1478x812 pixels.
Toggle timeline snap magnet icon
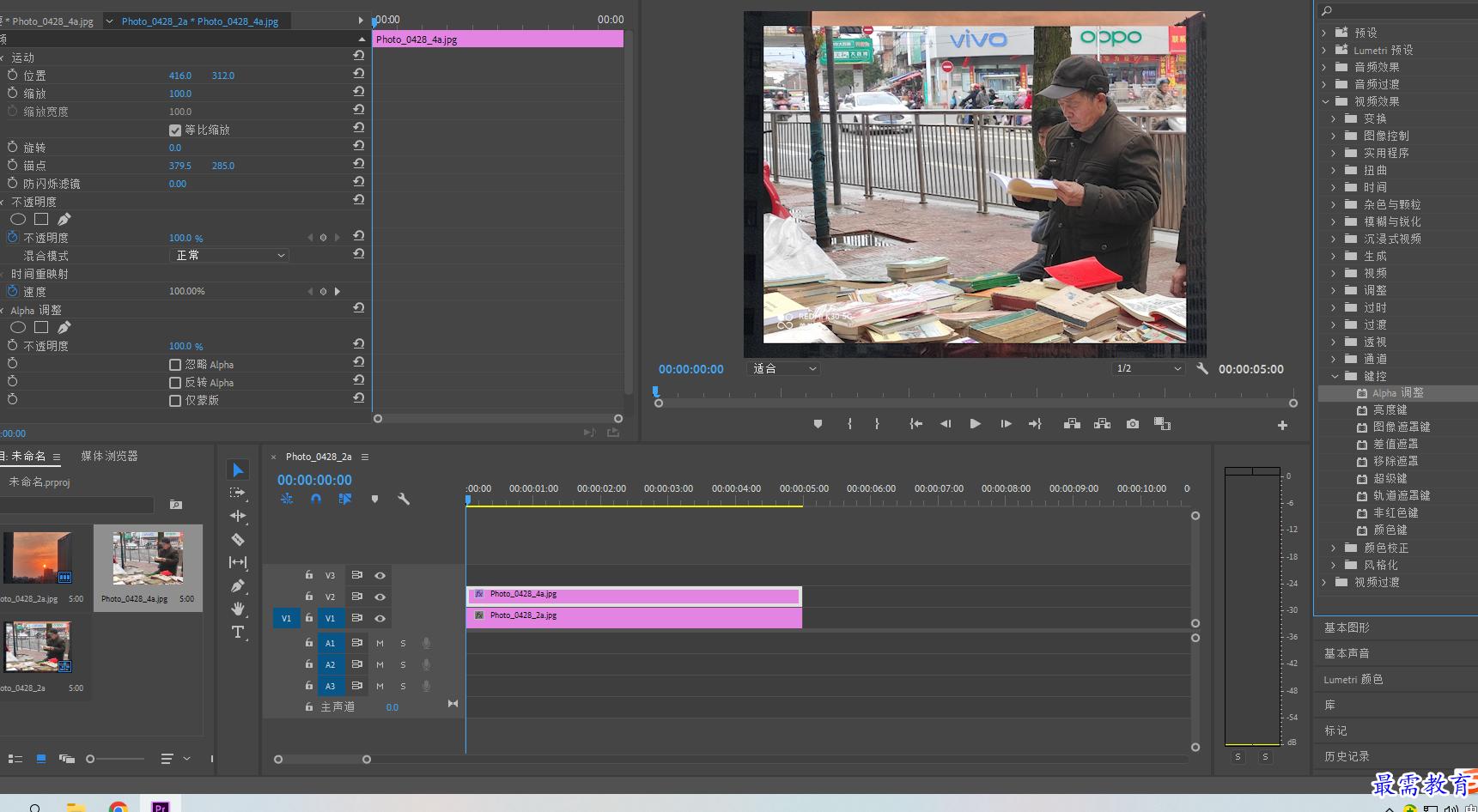[x=316, y=499]
